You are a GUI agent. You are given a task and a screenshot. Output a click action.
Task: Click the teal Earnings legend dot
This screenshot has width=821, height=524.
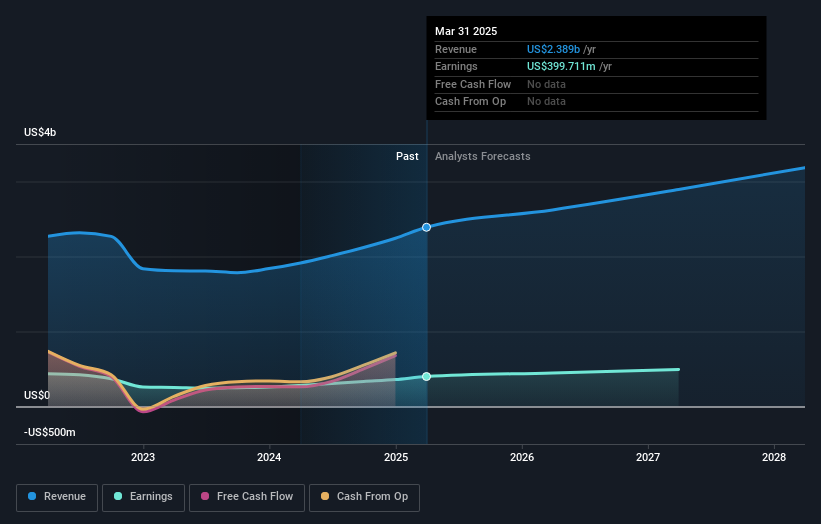point(118,496)
